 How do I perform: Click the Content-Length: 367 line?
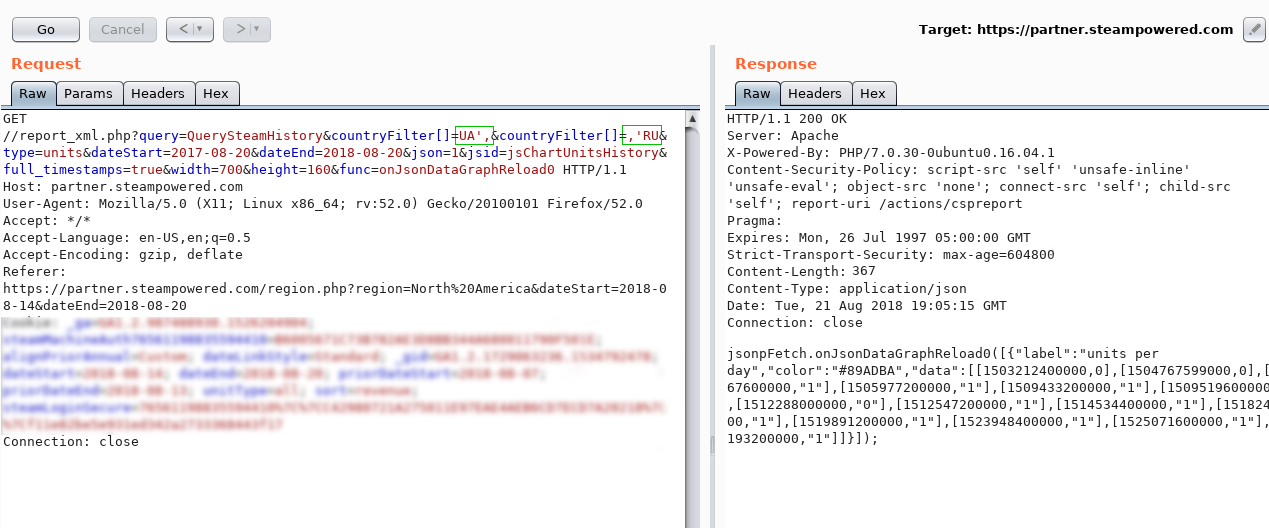[x=801, y=272]
